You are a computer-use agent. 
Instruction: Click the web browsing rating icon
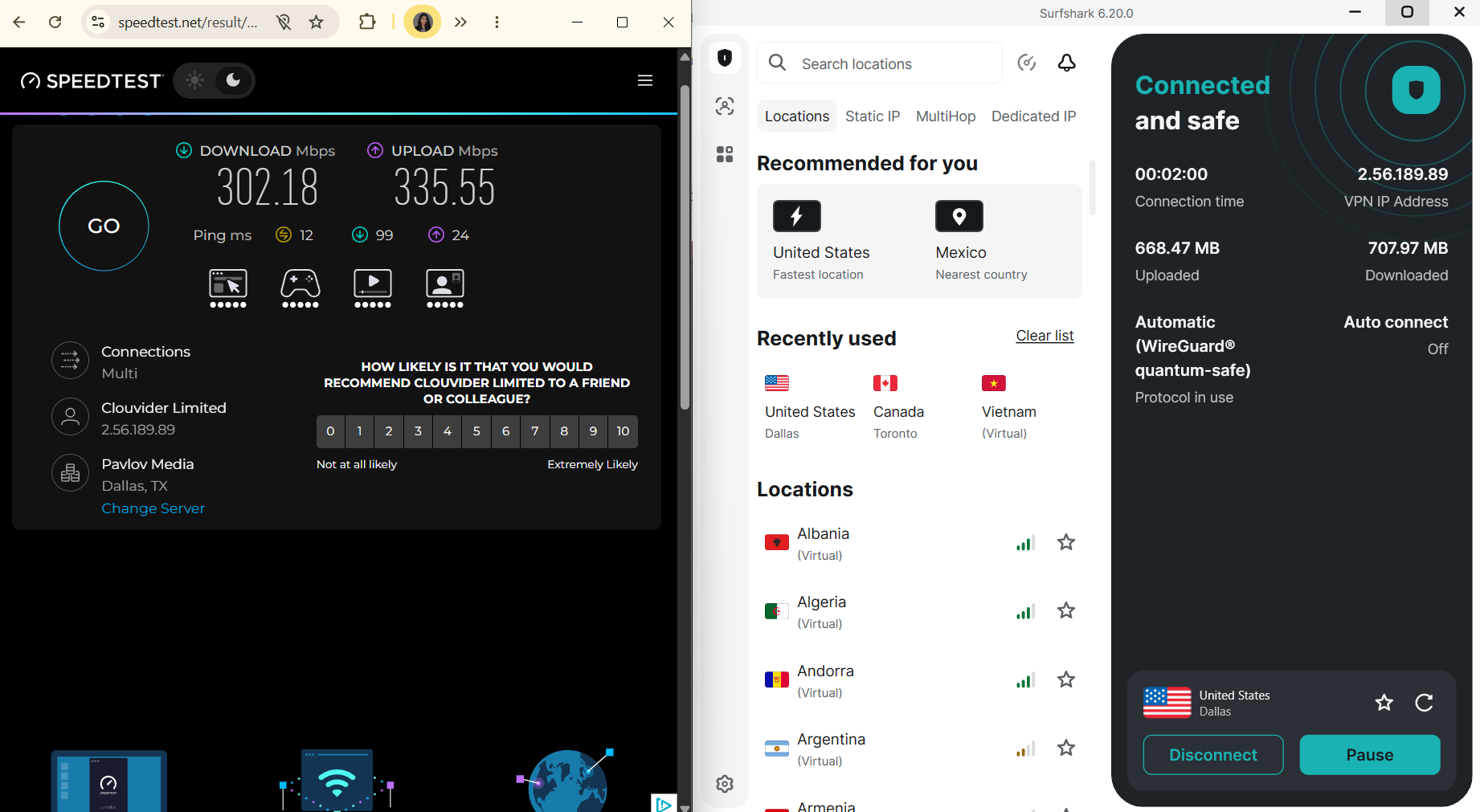228,288
